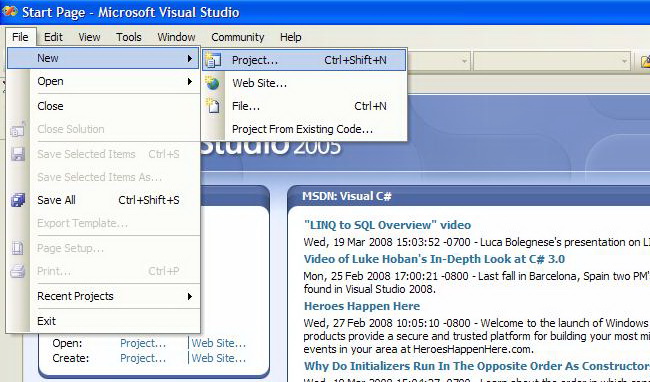The height and width of the screenshot is (382, 650).
Task: Expand the New submenu
Action: coord(103,58)
